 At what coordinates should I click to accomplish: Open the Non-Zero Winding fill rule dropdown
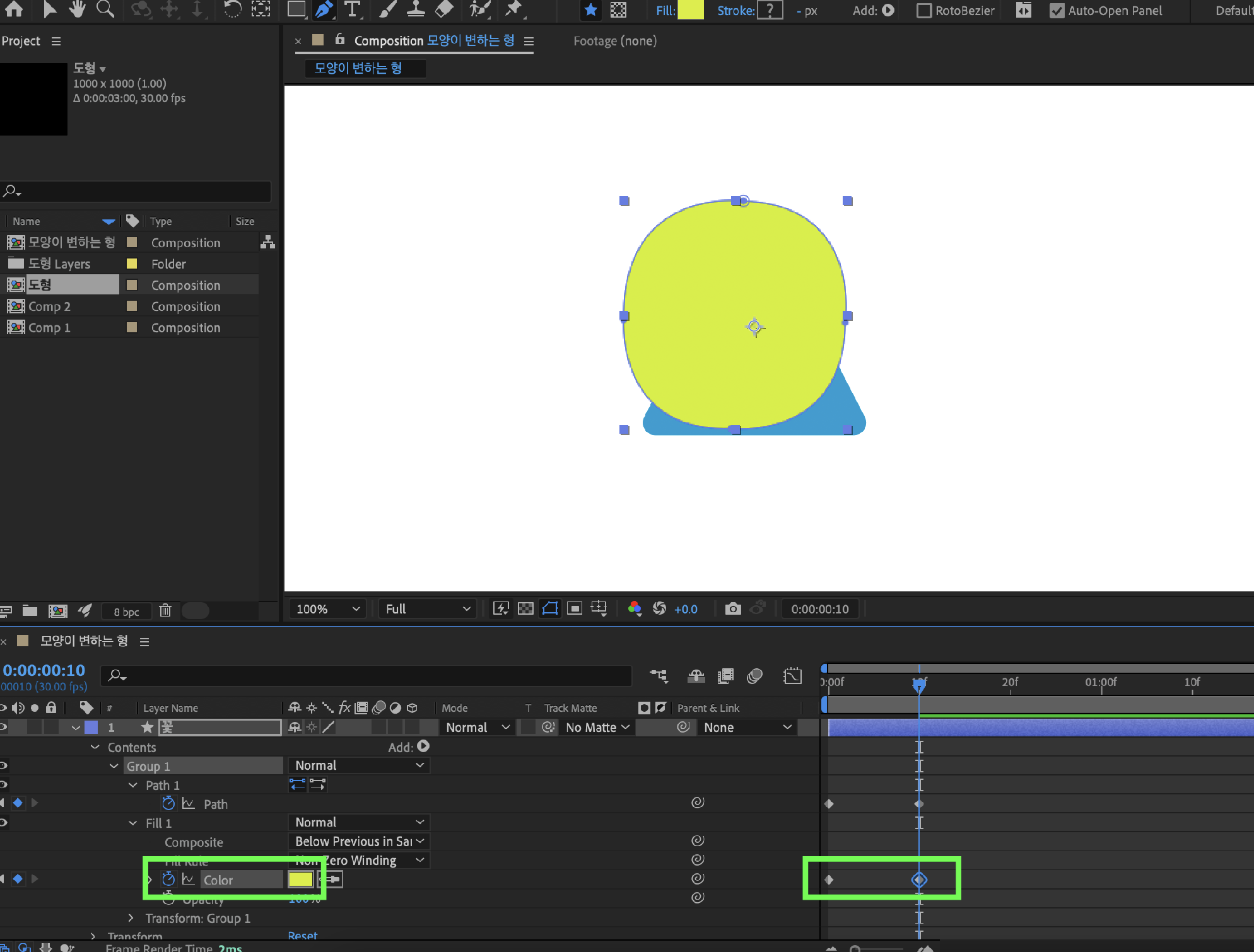359,860
